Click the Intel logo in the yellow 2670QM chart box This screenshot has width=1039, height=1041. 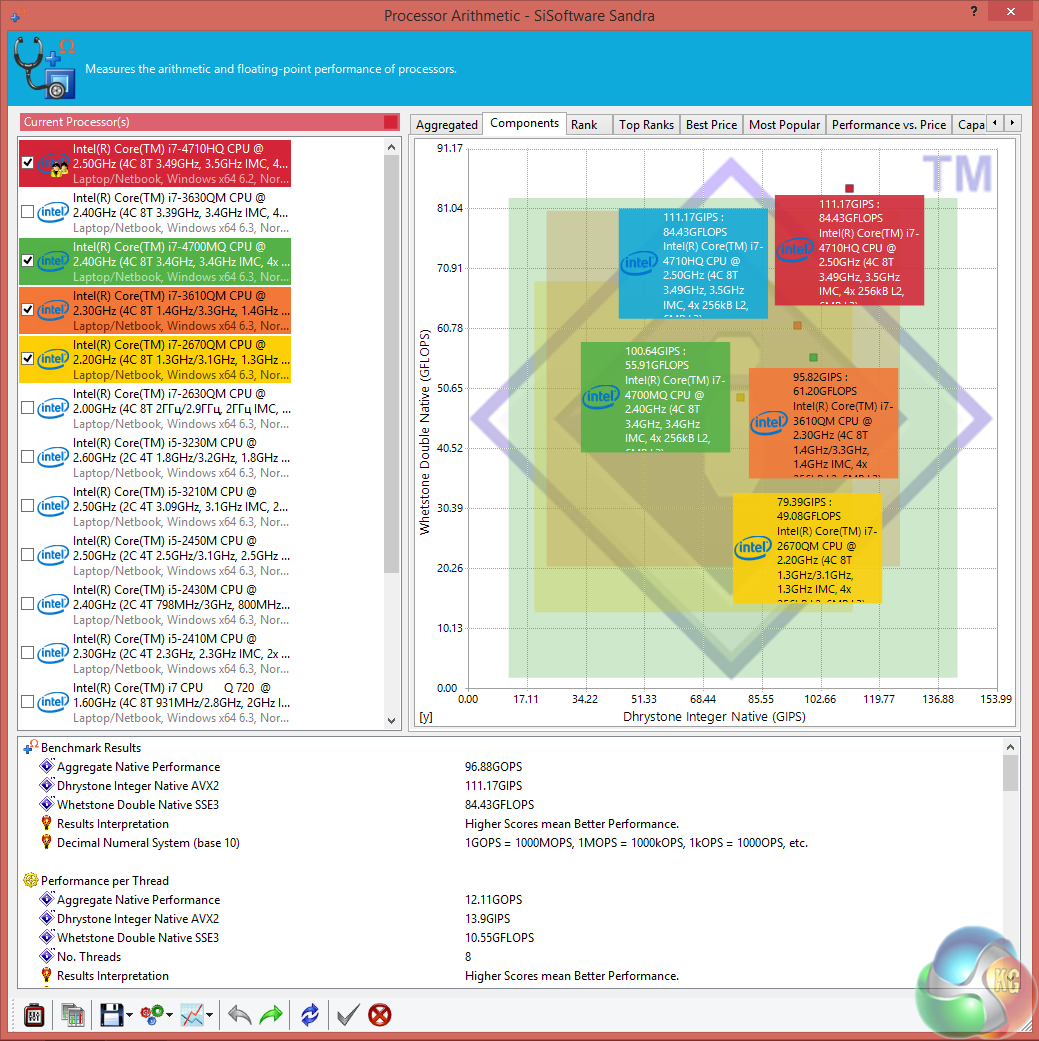[x=752, y=548]
